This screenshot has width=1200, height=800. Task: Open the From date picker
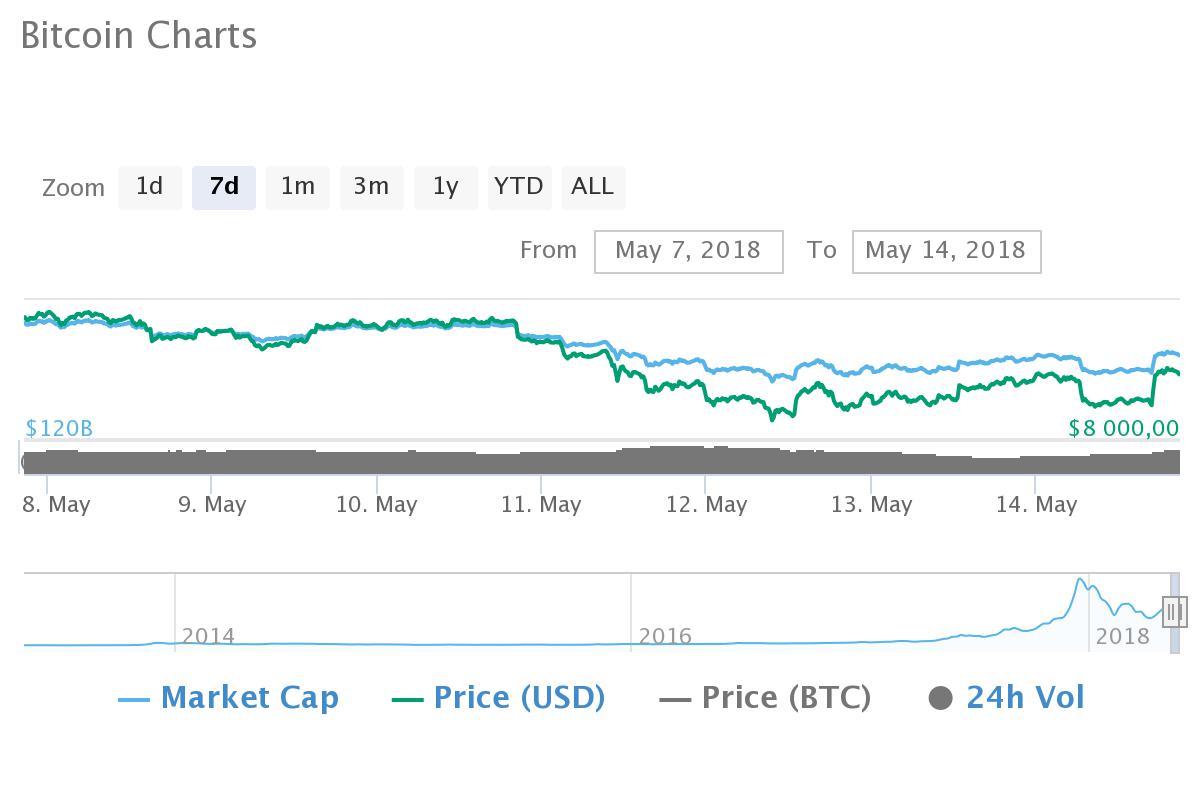688,251
